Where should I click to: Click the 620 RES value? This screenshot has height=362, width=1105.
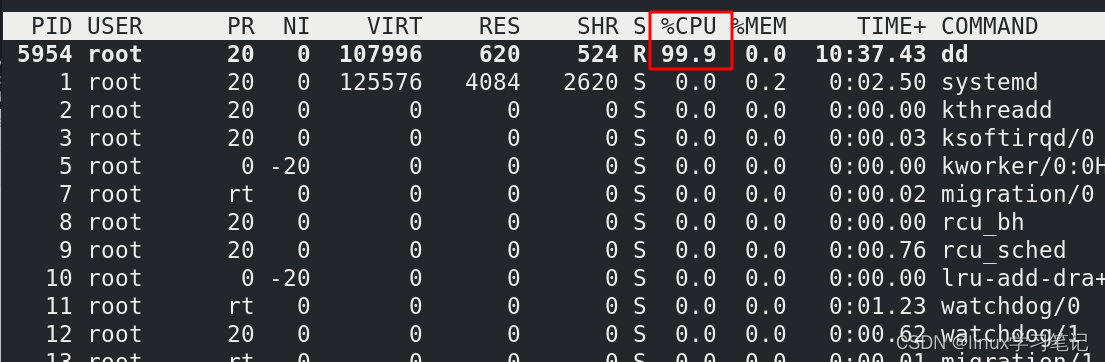[x=500, y=54]
